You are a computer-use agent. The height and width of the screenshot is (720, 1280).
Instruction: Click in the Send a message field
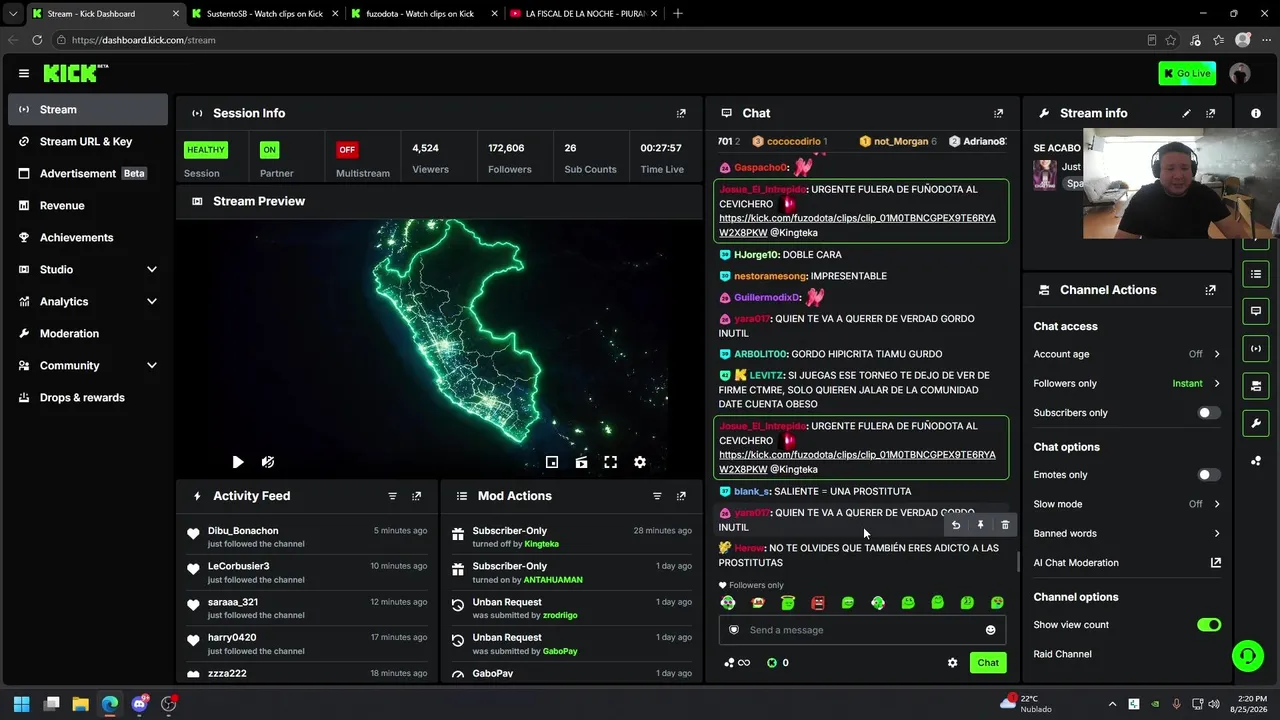pyautogui.click(x=862, y=630)
